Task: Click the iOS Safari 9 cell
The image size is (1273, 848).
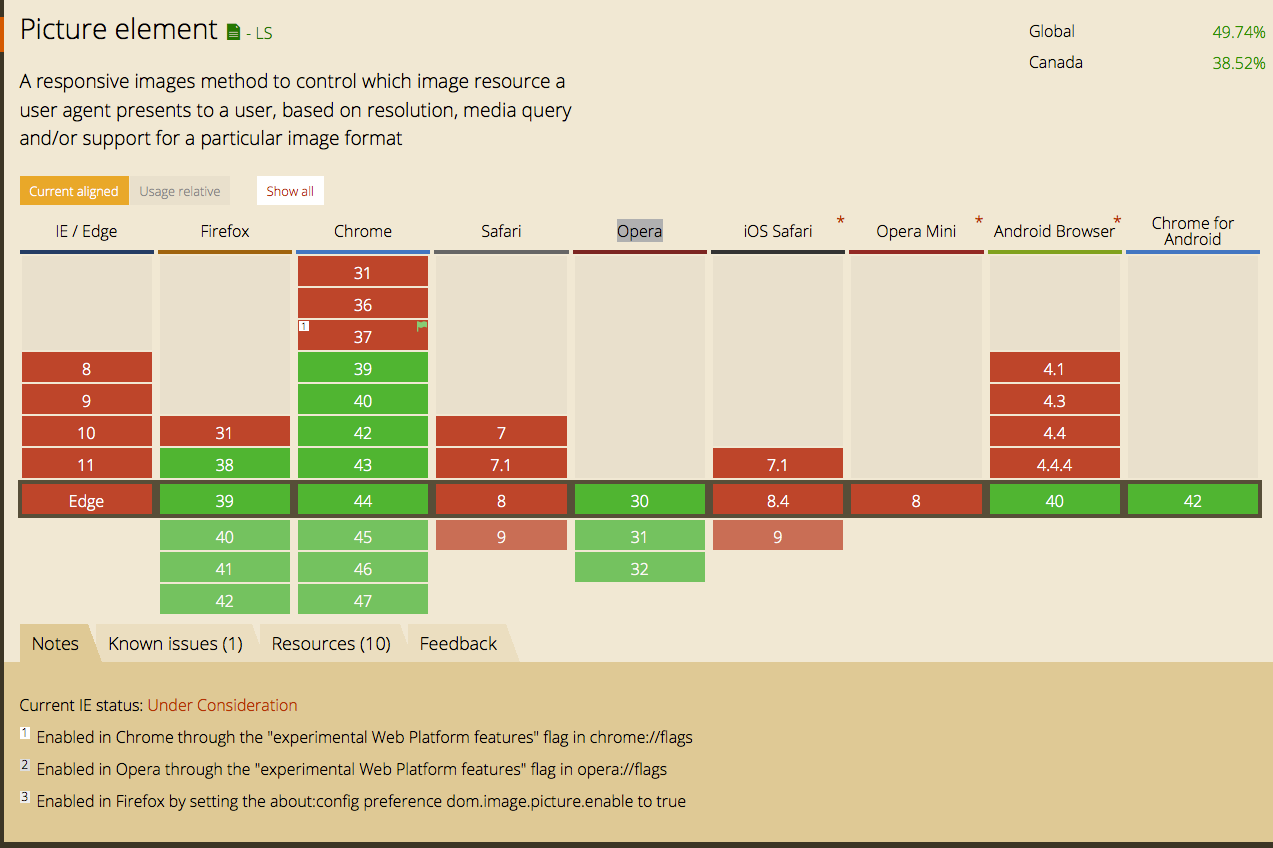Action: point(778,536)
